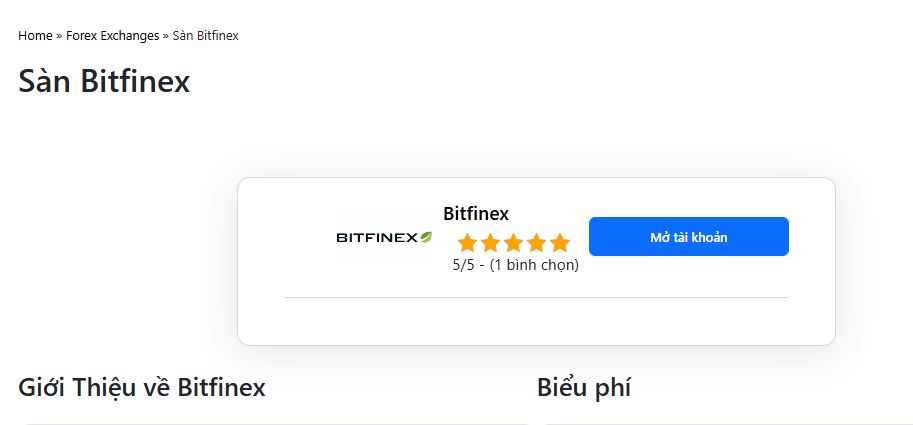Choose the third star in rating
913x425 pixels.
(x=514, y=242)
